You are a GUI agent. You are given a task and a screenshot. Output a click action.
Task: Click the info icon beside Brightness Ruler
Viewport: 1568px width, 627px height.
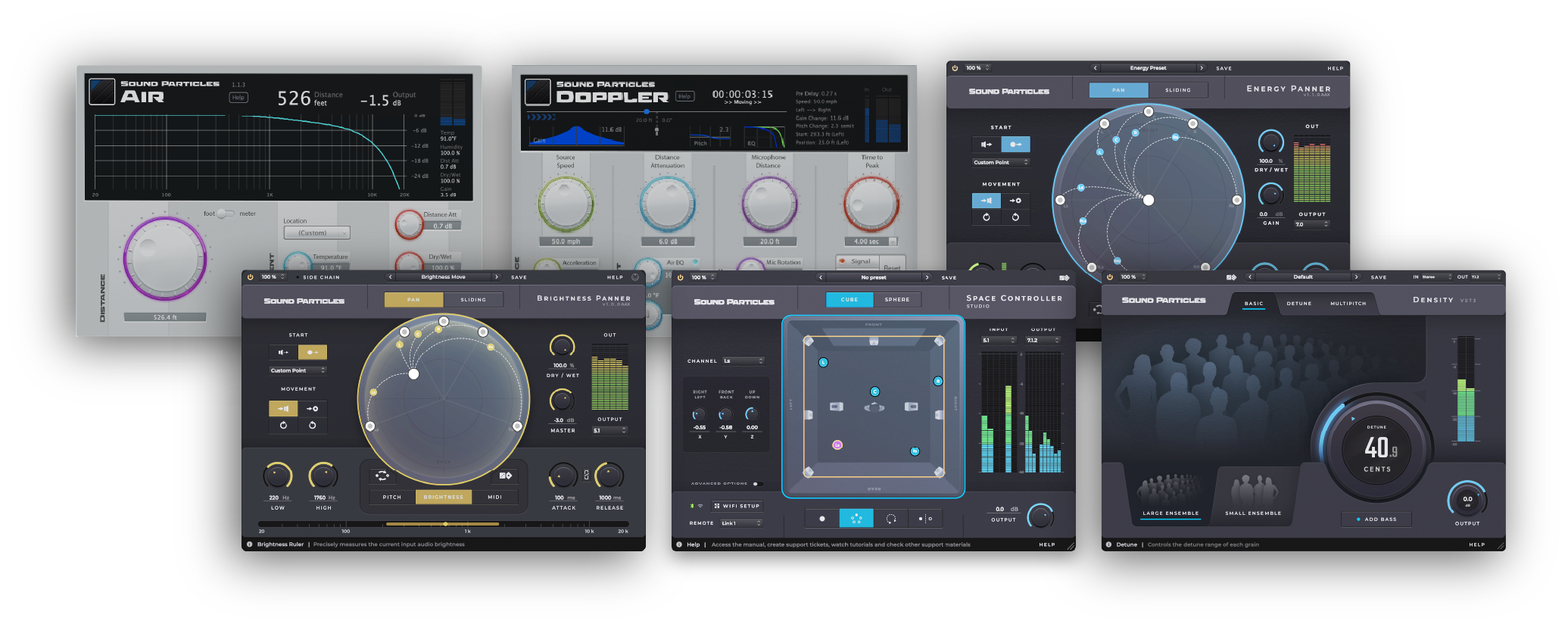click(x=249, y=544)
